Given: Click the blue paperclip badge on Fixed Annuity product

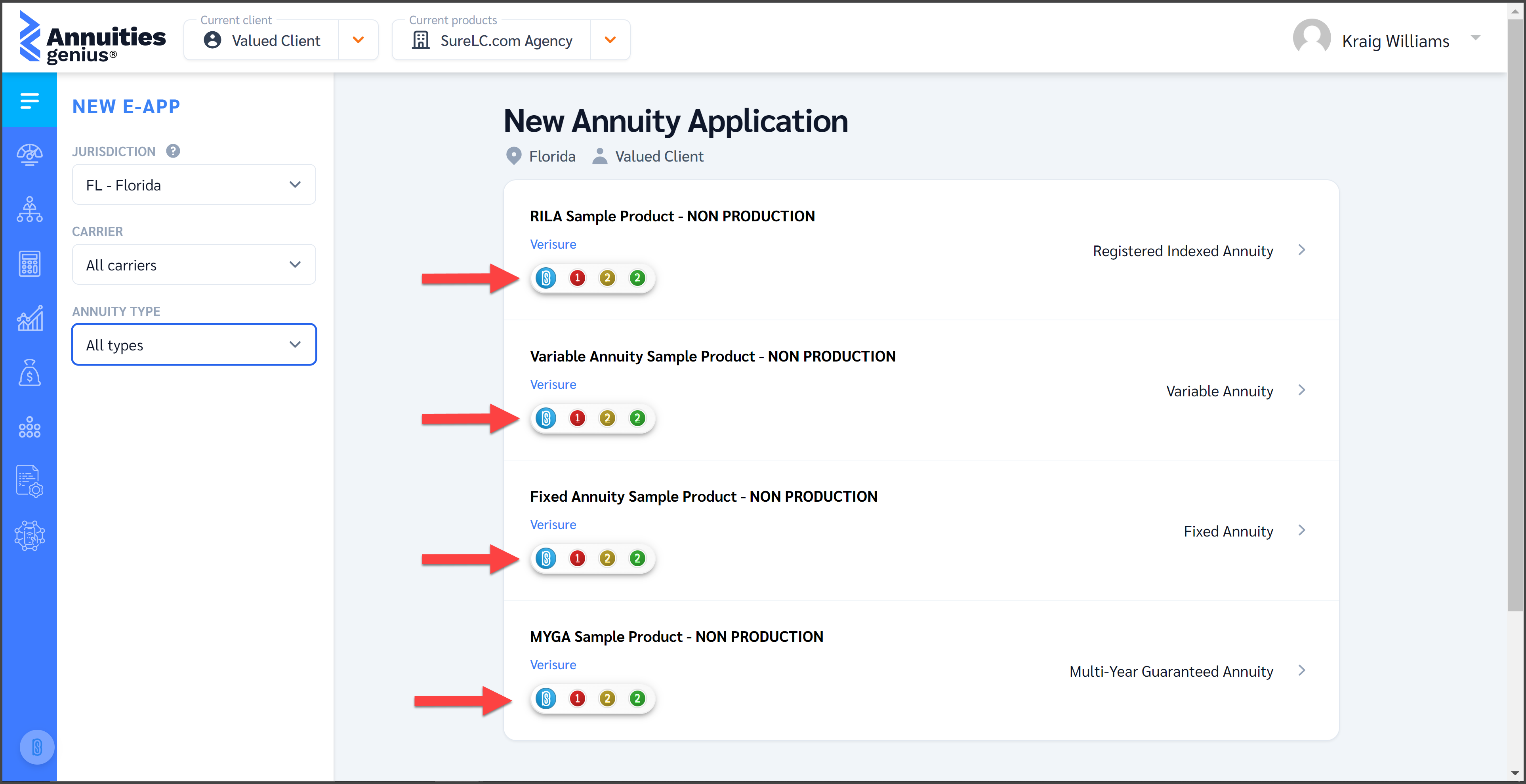Looking at the screenshot, I should pos(546,558).
